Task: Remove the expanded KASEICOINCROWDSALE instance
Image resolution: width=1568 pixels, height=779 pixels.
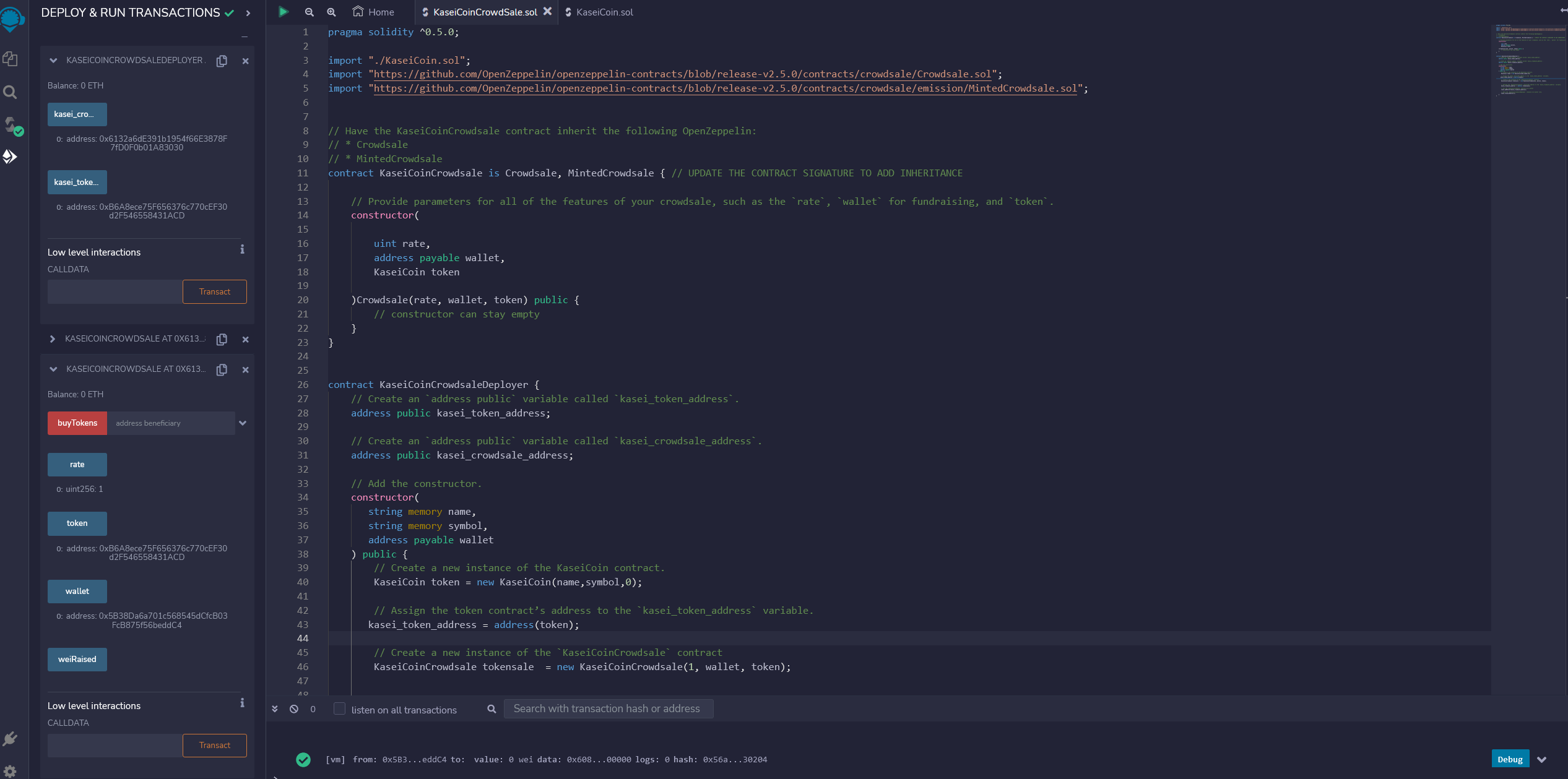Action: point(245,369)
